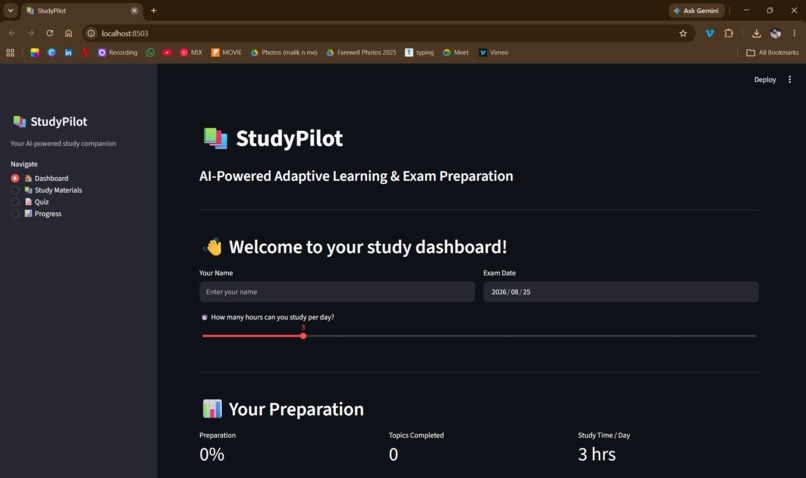The width and height of the screenshot is (806, 478).
Task: Open the MIX bookmark
Action: pos(191,52)
